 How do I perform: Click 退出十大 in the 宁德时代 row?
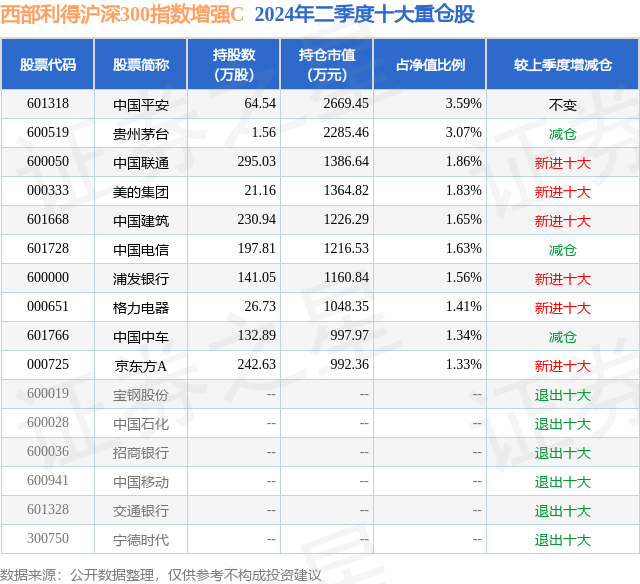[x=563, y=540]
